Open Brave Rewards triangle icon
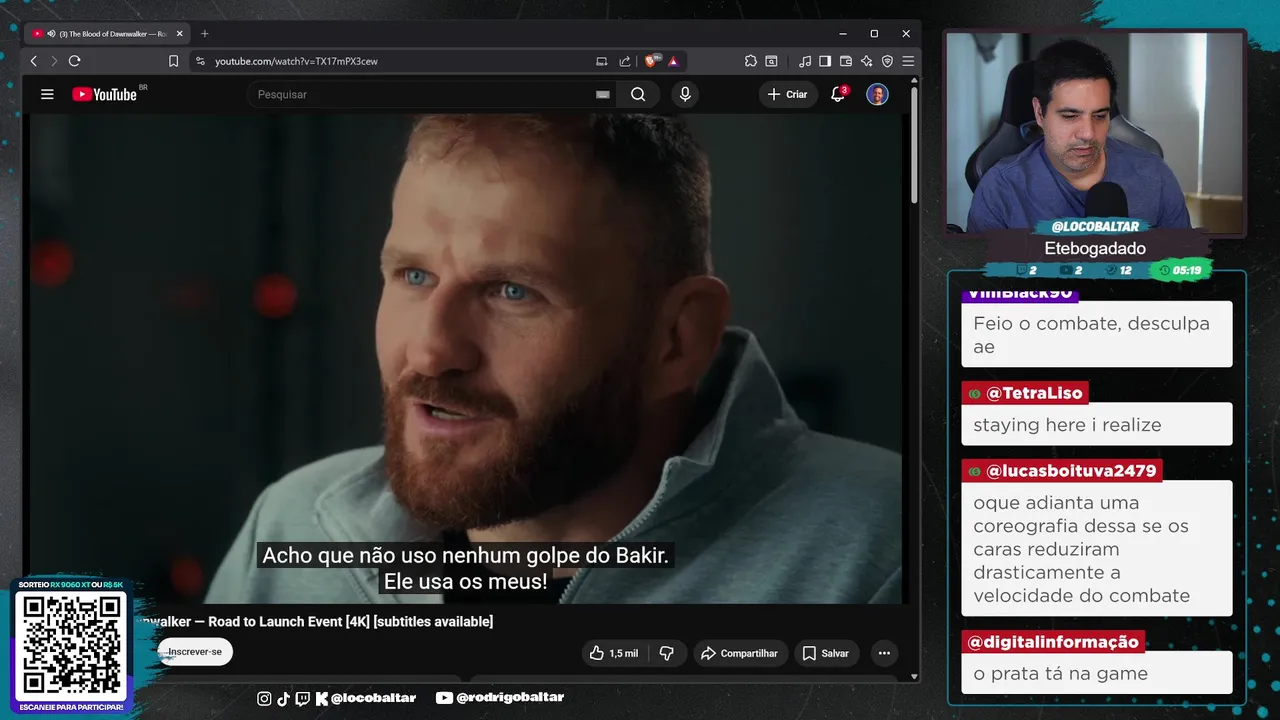This screenshot has height=720, width=1280. click(x=674, y=61)
